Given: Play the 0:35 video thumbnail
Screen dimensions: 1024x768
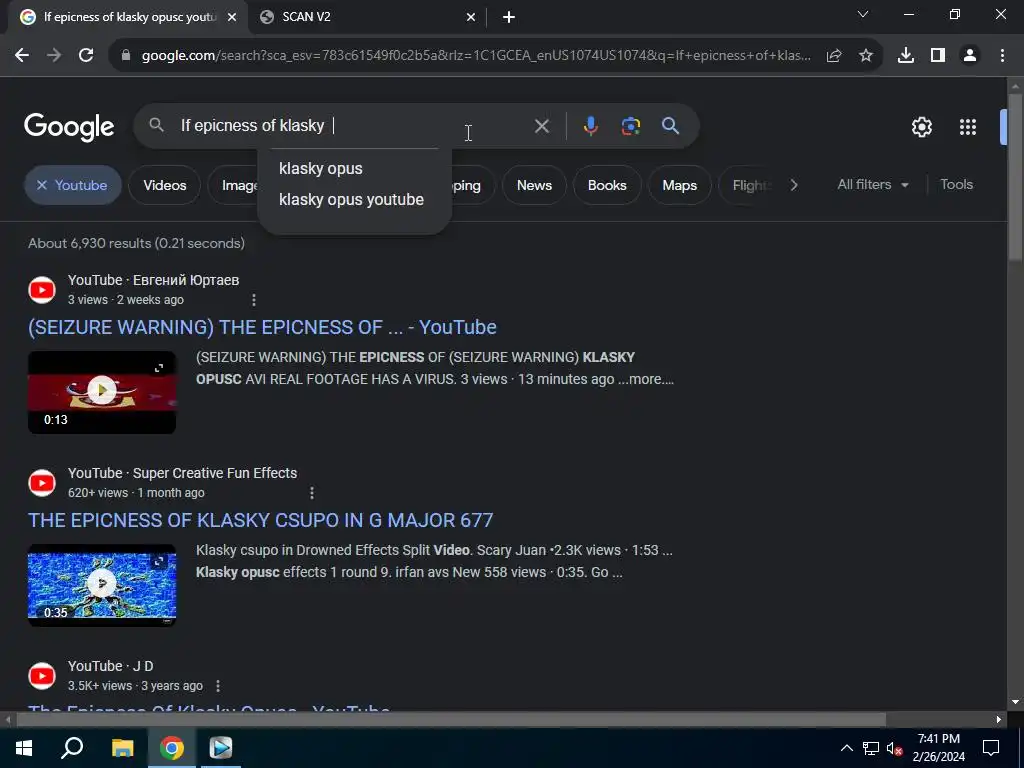Looking at the screenshot, I should tap(102, 585).
